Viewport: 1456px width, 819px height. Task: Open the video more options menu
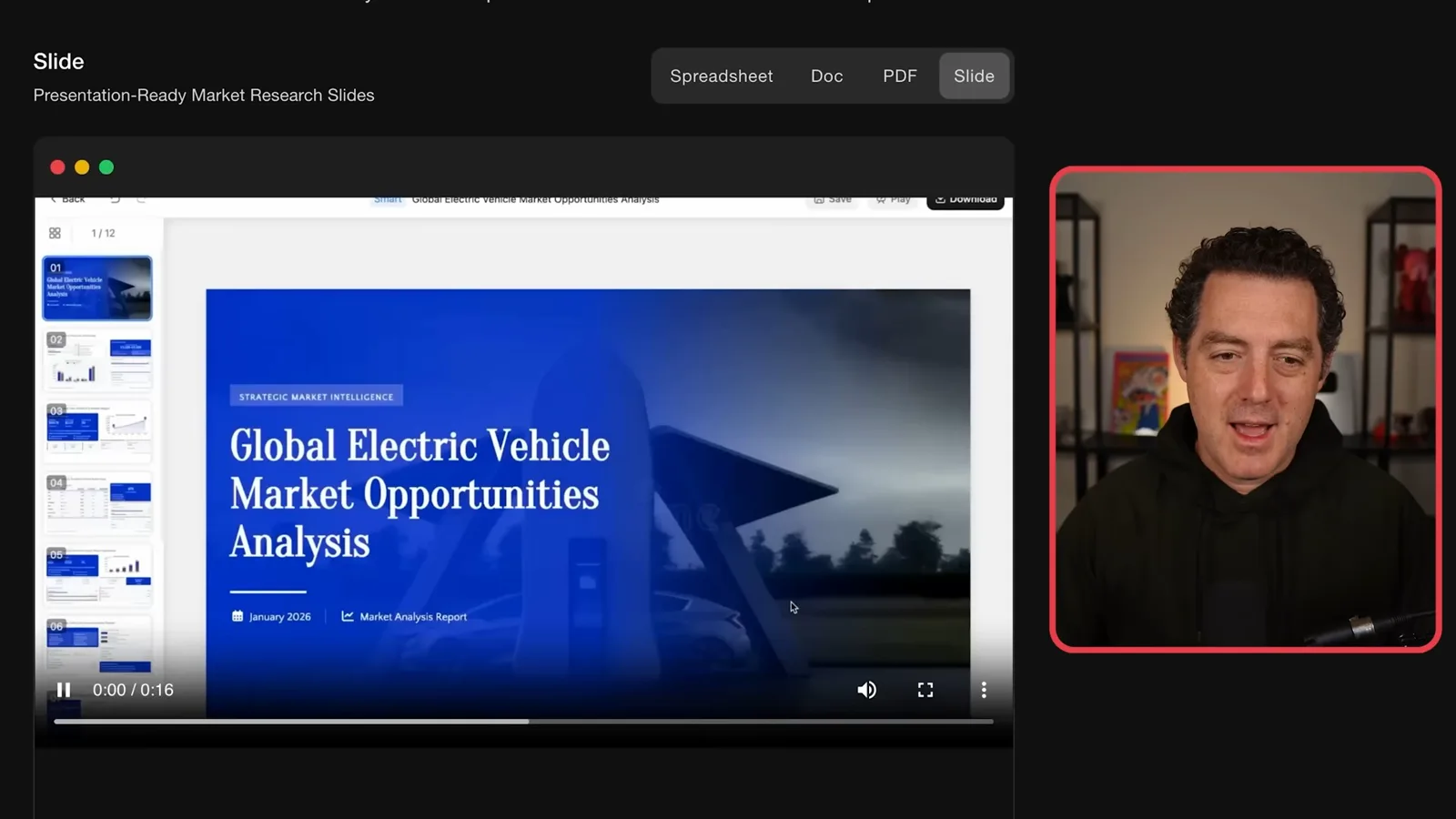984,690
